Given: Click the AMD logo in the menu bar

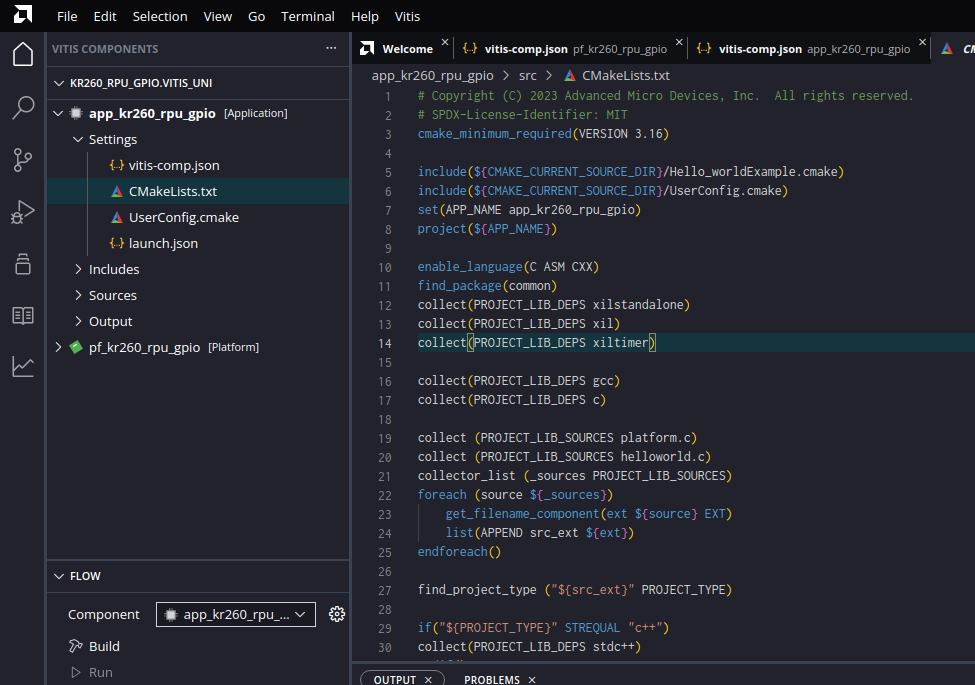Looking at the screenshot, I should point(22,14).
